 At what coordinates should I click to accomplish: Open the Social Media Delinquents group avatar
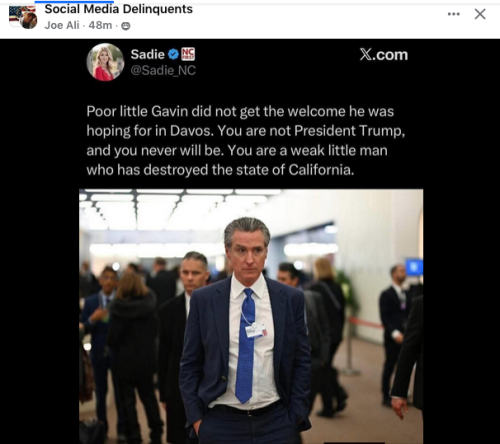point(18,13)
